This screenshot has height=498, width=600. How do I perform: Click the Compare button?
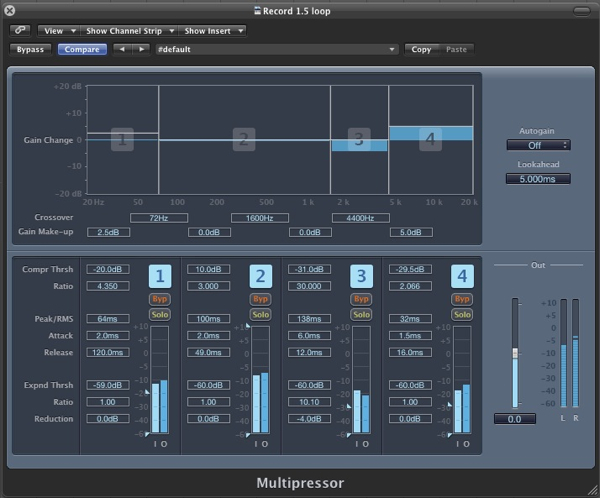pos(82,49)
